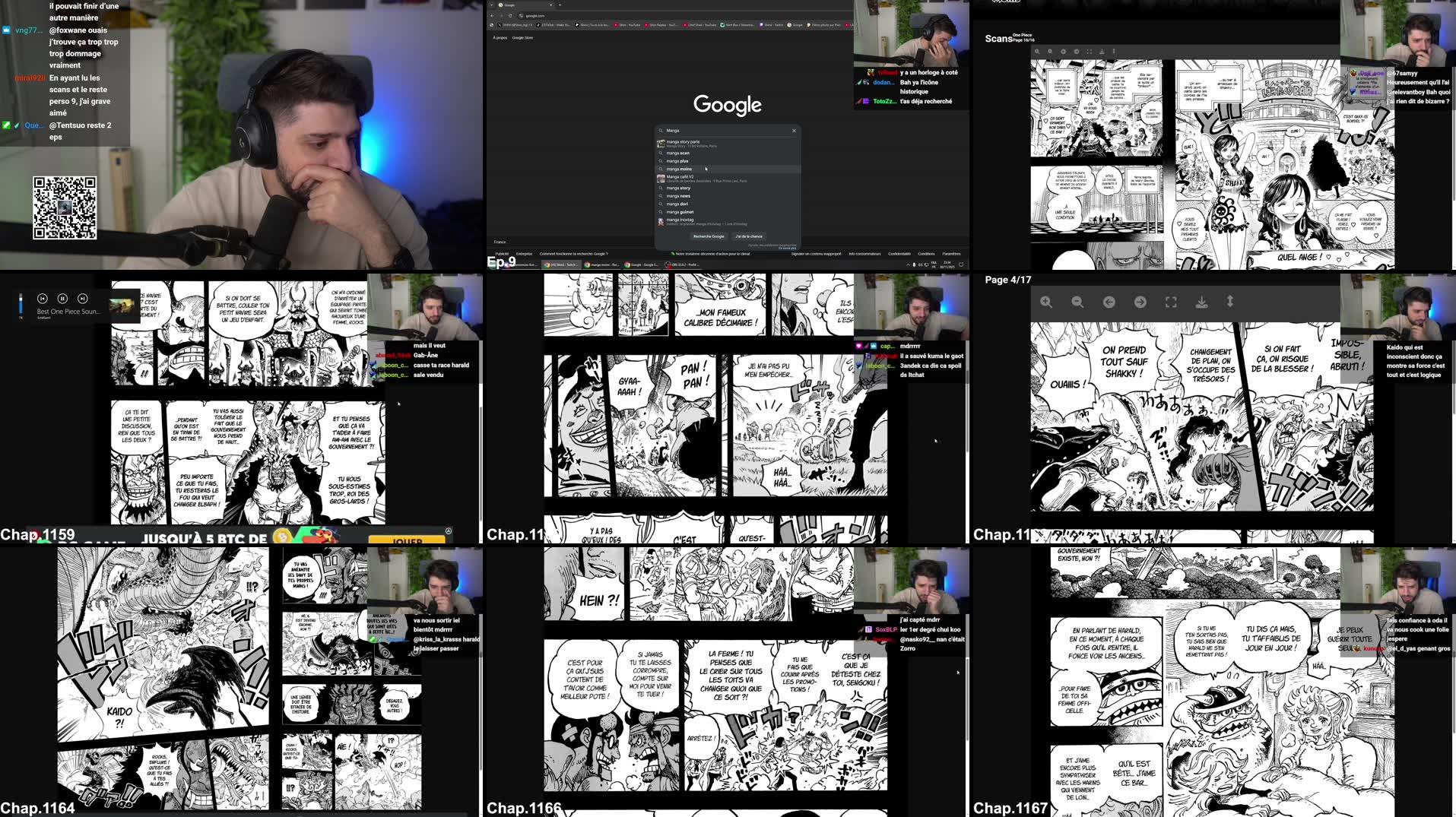The image size is (1456, 817).
Task: Pause the Best One Piece soundtrack
Action: (62, 299)
